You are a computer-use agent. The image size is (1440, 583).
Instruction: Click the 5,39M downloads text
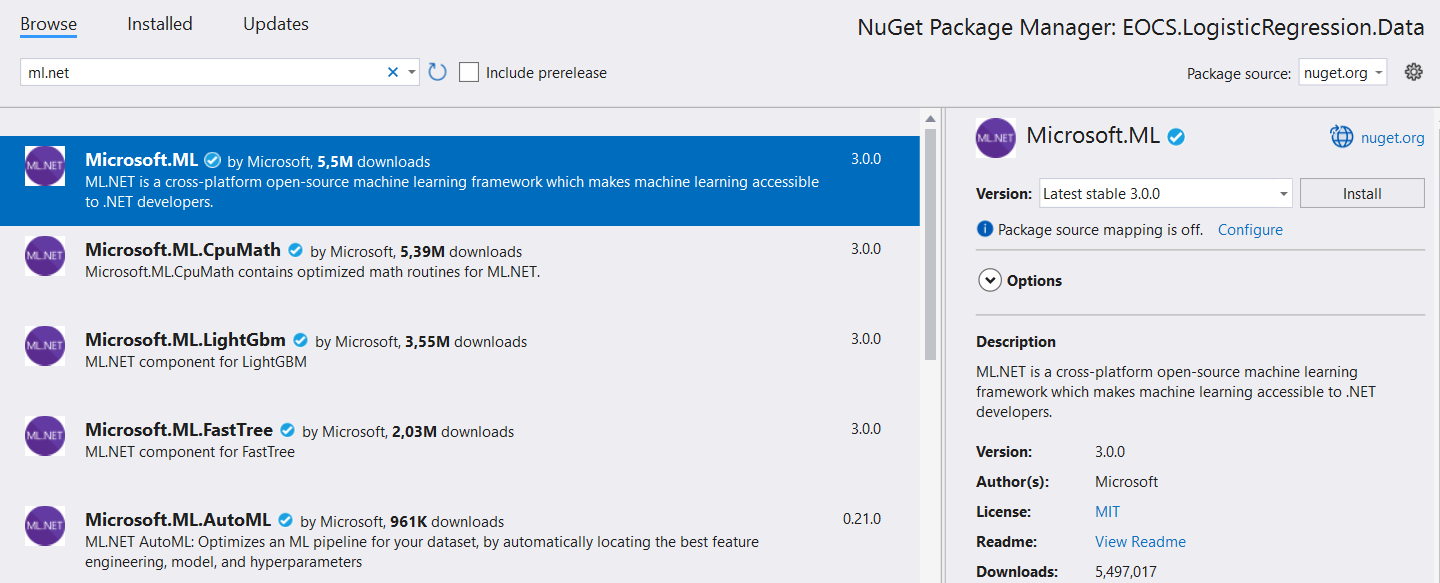(x=462, y=252)
